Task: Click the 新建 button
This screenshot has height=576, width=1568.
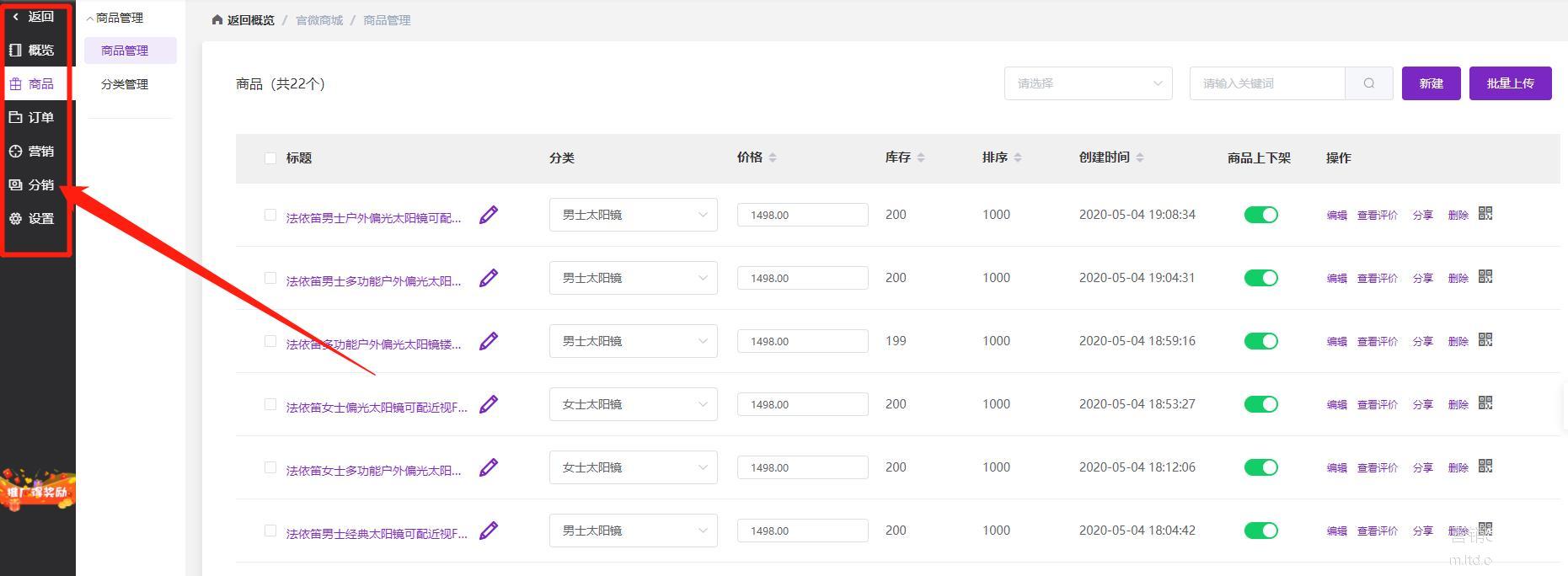Action: pos(1431,83)
